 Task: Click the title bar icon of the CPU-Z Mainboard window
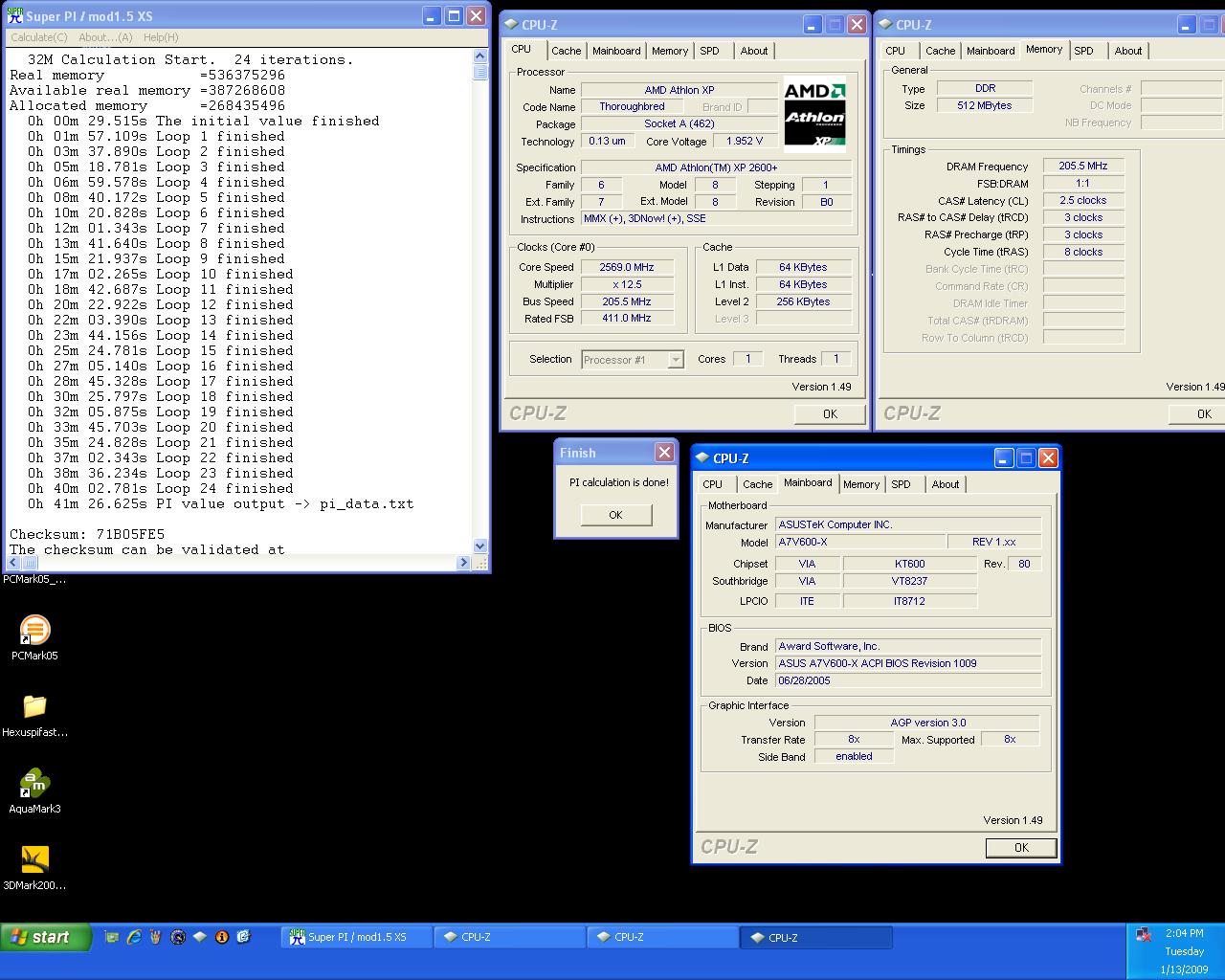(x=703, y=458)
